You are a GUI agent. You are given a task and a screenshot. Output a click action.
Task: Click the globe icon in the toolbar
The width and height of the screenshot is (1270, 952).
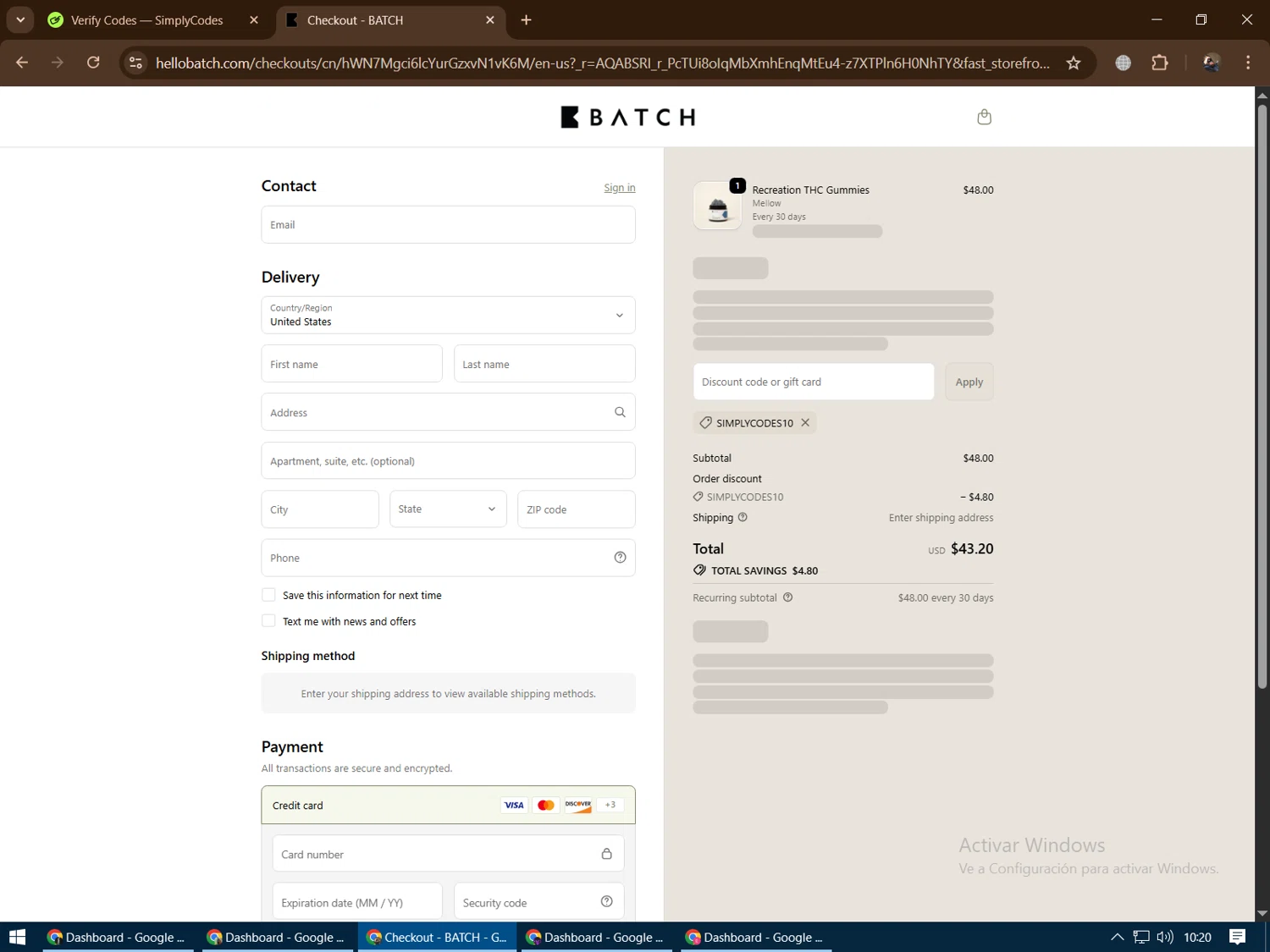[1123, 63]
